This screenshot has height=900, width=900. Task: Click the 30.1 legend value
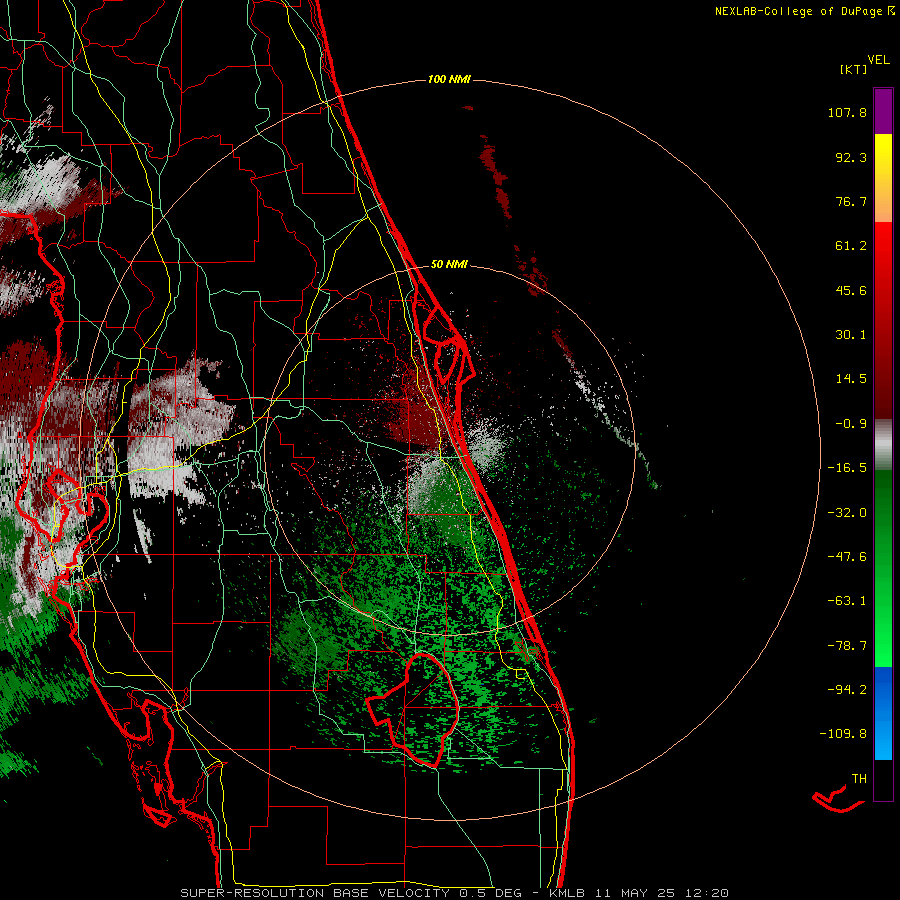[851, 335]
